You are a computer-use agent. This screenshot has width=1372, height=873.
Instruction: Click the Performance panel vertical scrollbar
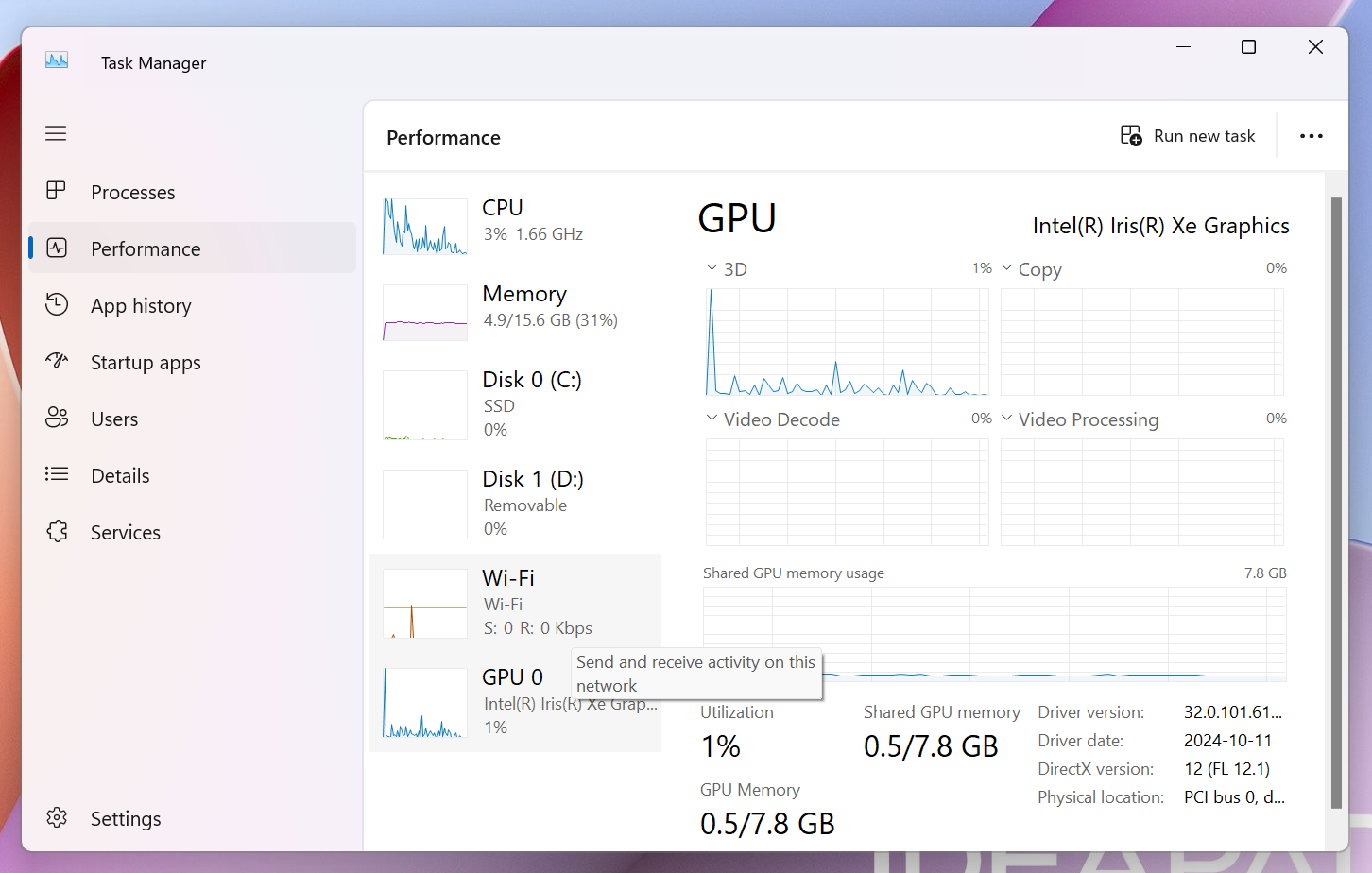(1336, 503)
